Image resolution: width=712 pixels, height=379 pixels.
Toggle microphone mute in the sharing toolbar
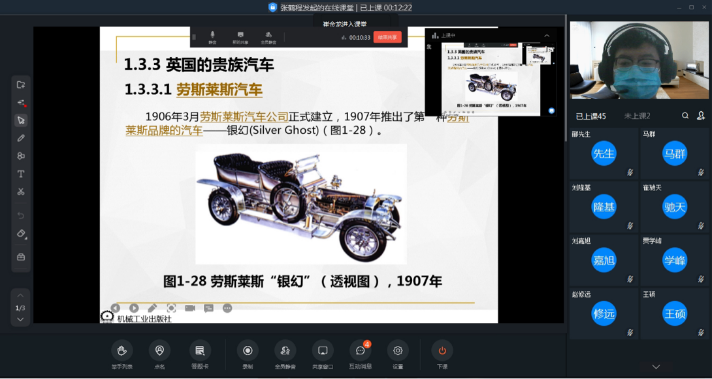point(212,37)
